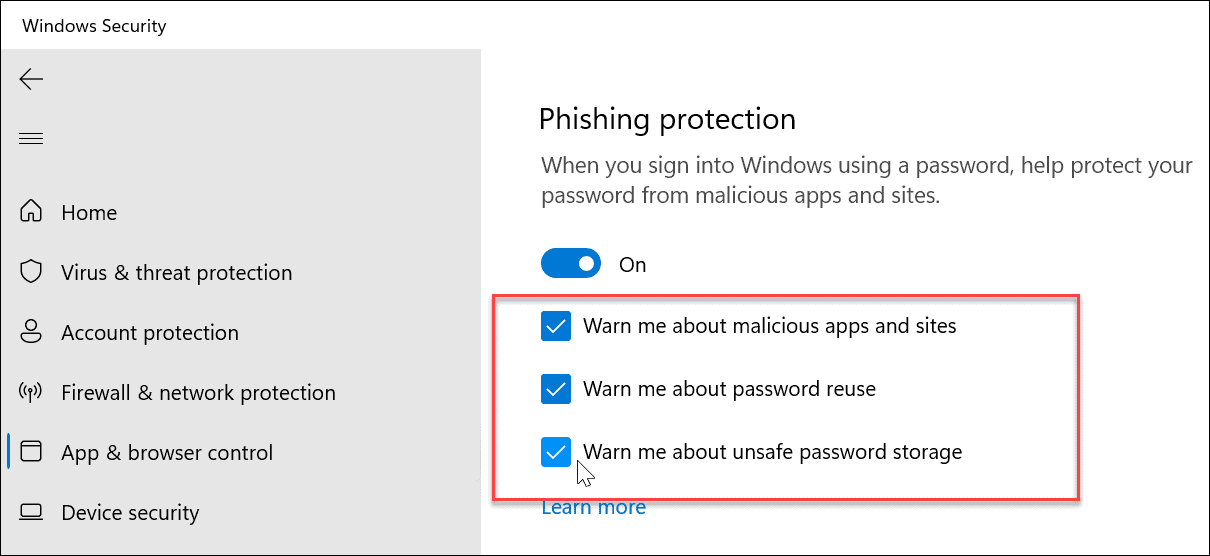The width and height of the screenshot is (1210, 556).
Task: Click the Windows Security title text
Action: tap(94, 26)
